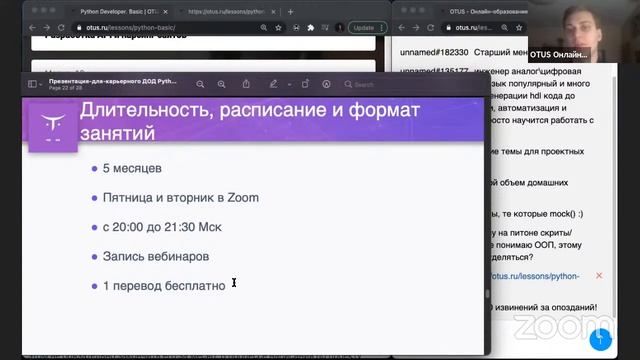Go forward in the left Chrome window
This screenshot has height=360, width=640.
coord(47,27)
